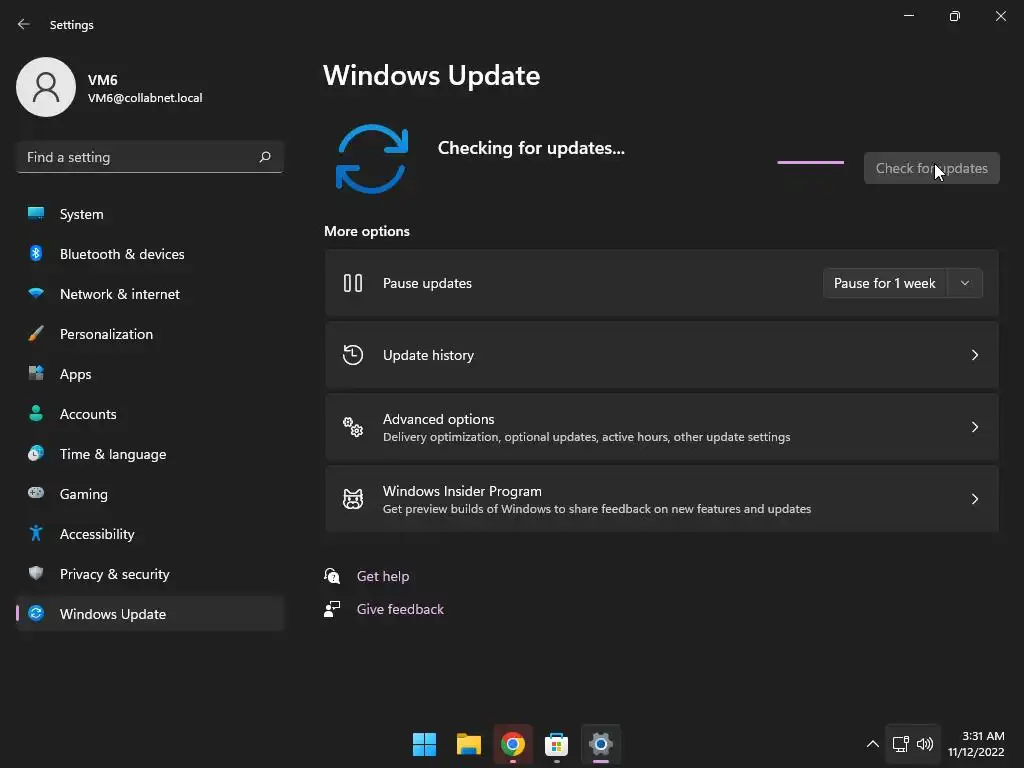Click the Windows Insider Program title

pyautogui.click(x=462, y=490)
